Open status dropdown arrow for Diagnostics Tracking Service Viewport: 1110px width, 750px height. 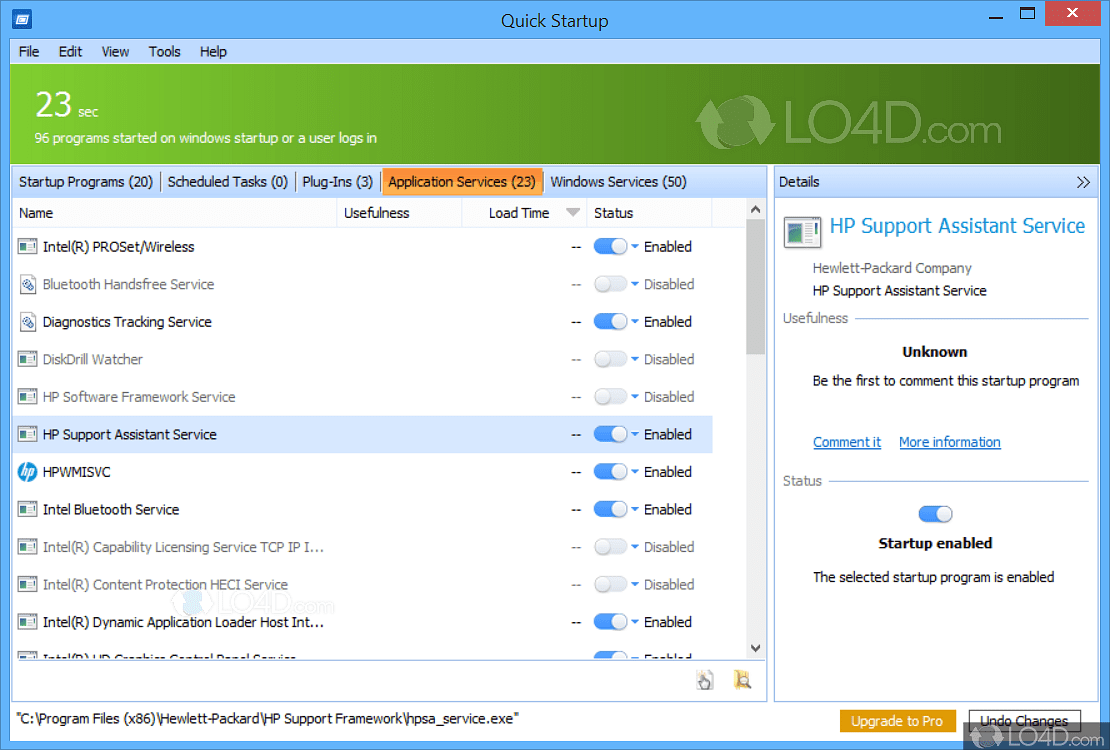635,322
